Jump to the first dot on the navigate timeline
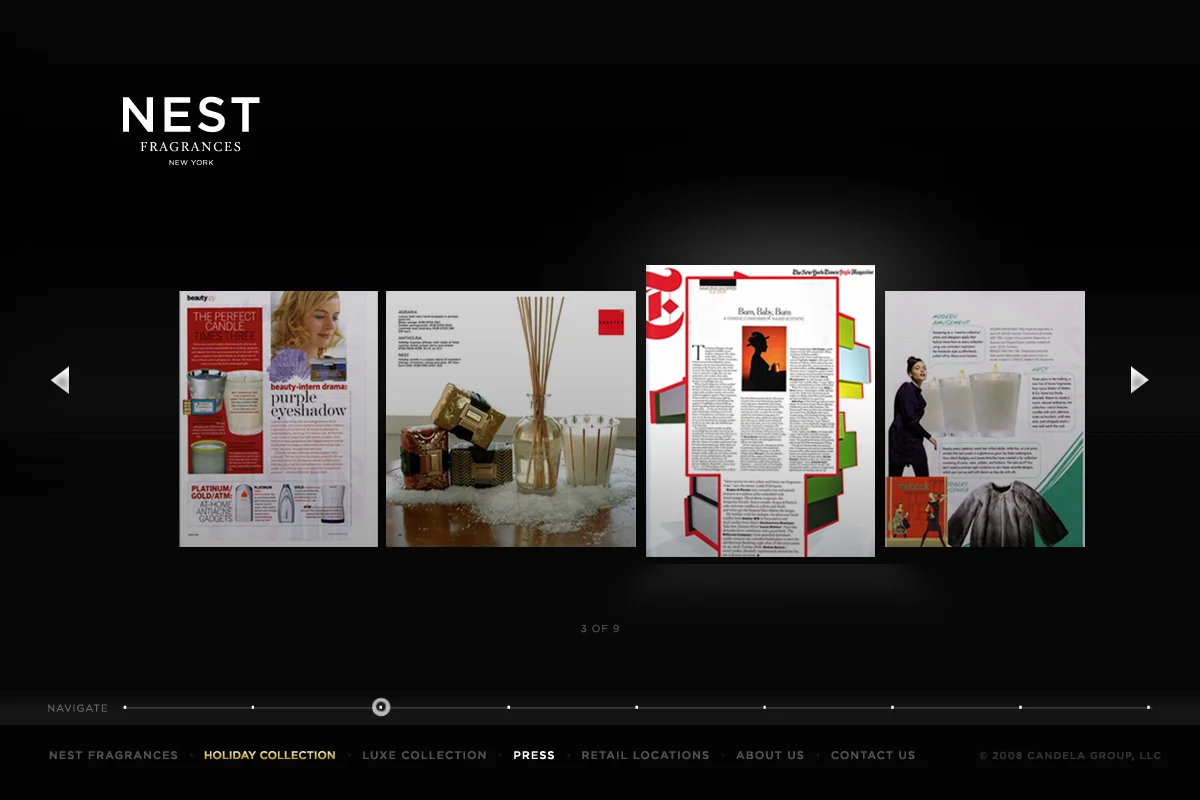The width and height of the screenshot is (1200, 800). pyautogui.click(x=125, y=707)
